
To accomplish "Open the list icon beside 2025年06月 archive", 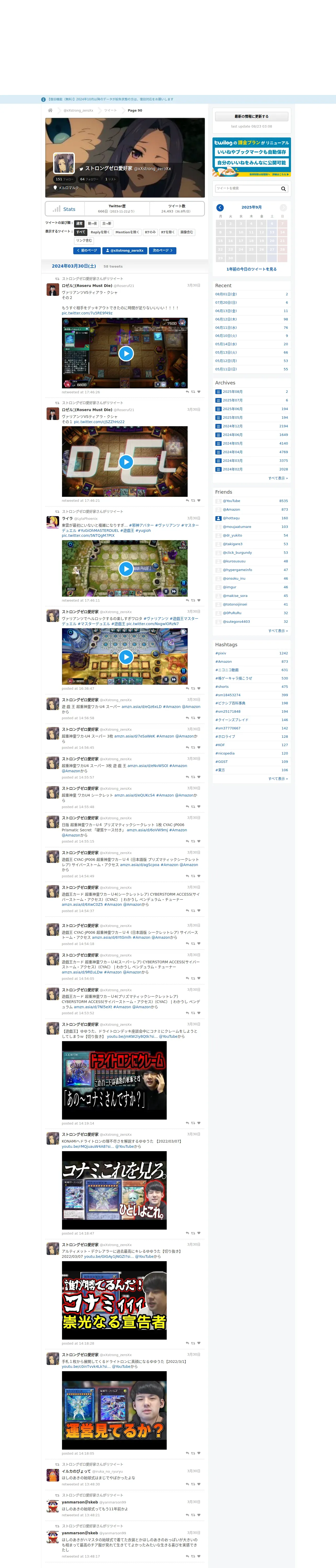I will click(218, 409).
